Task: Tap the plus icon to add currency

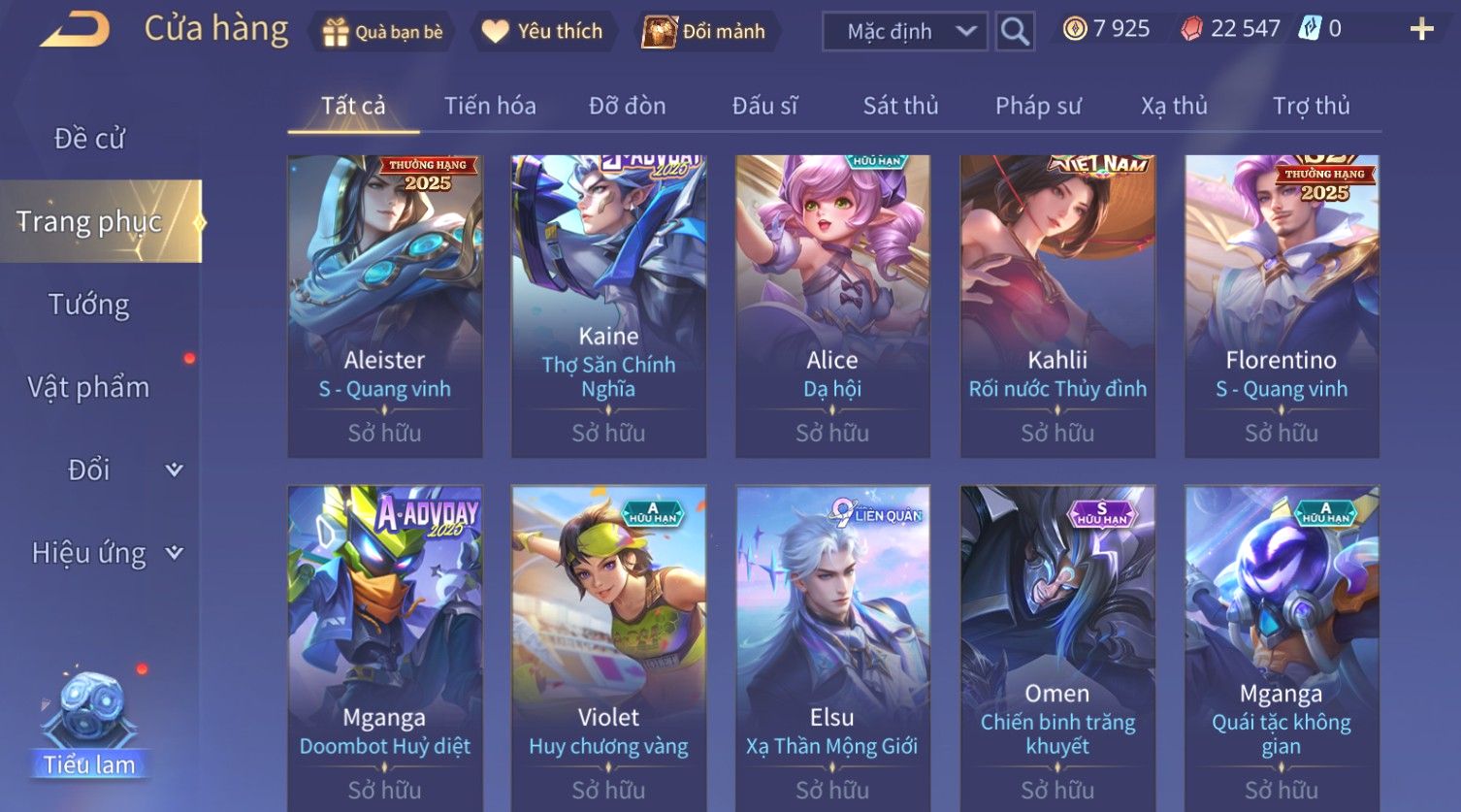Action: pos(1421,29)
